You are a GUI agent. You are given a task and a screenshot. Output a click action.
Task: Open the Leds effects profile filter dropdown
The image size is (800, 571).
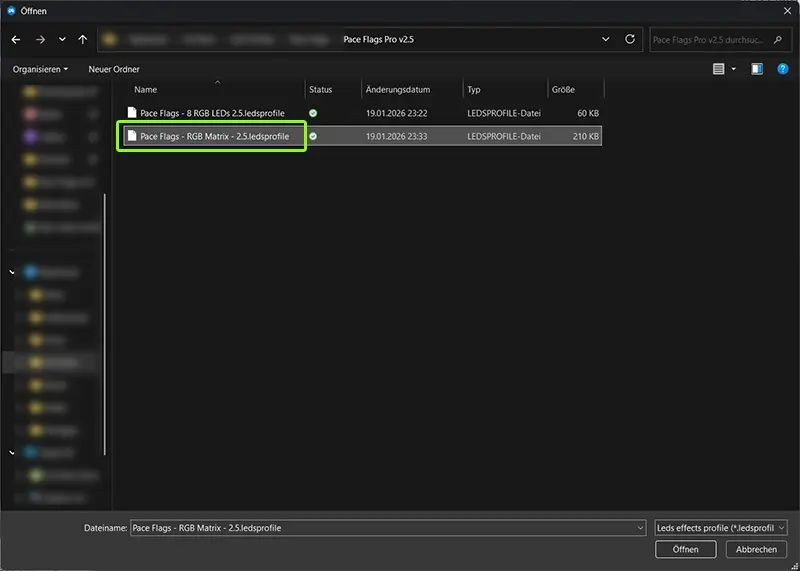[721, 528]
